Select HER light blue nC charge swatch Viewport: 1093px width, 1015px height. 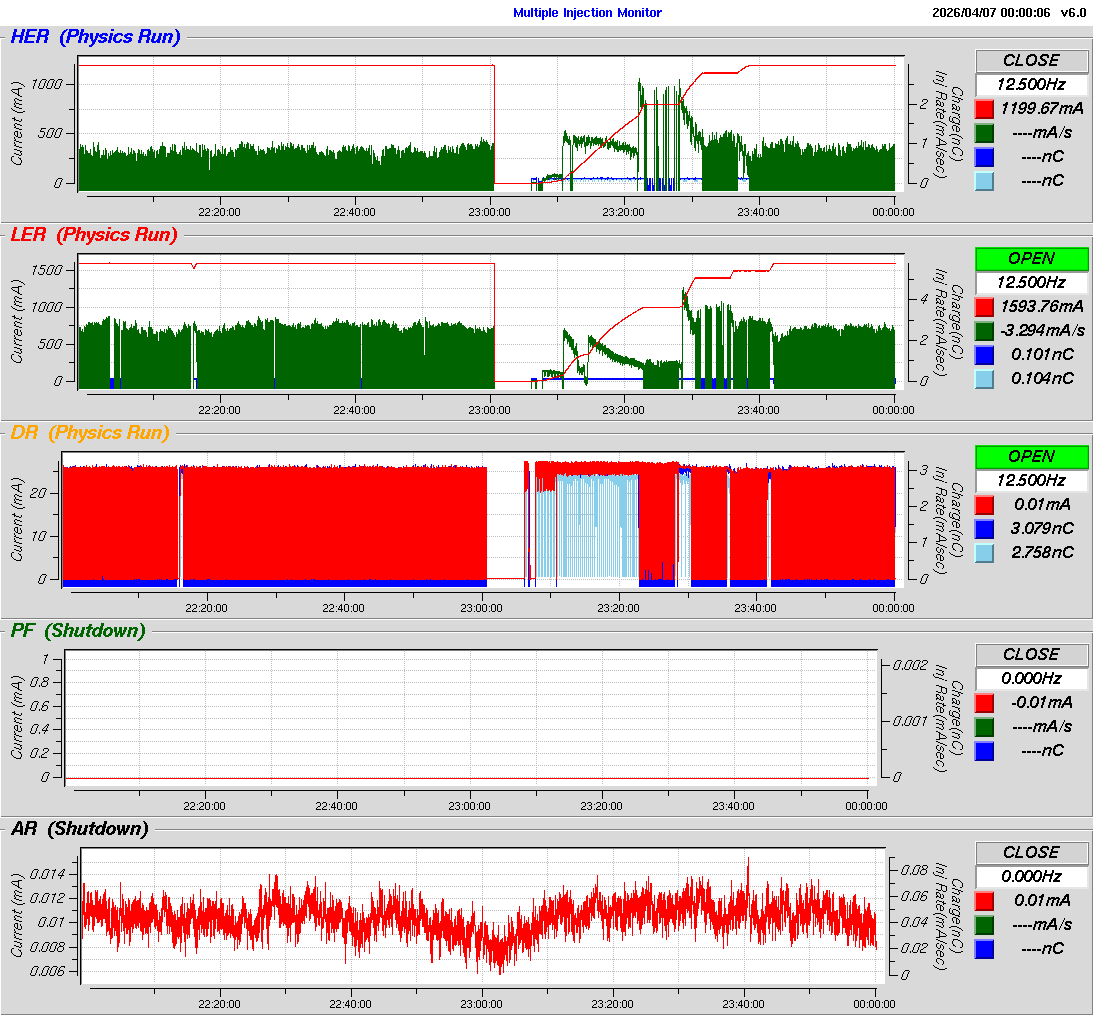[x=984, y=181]
